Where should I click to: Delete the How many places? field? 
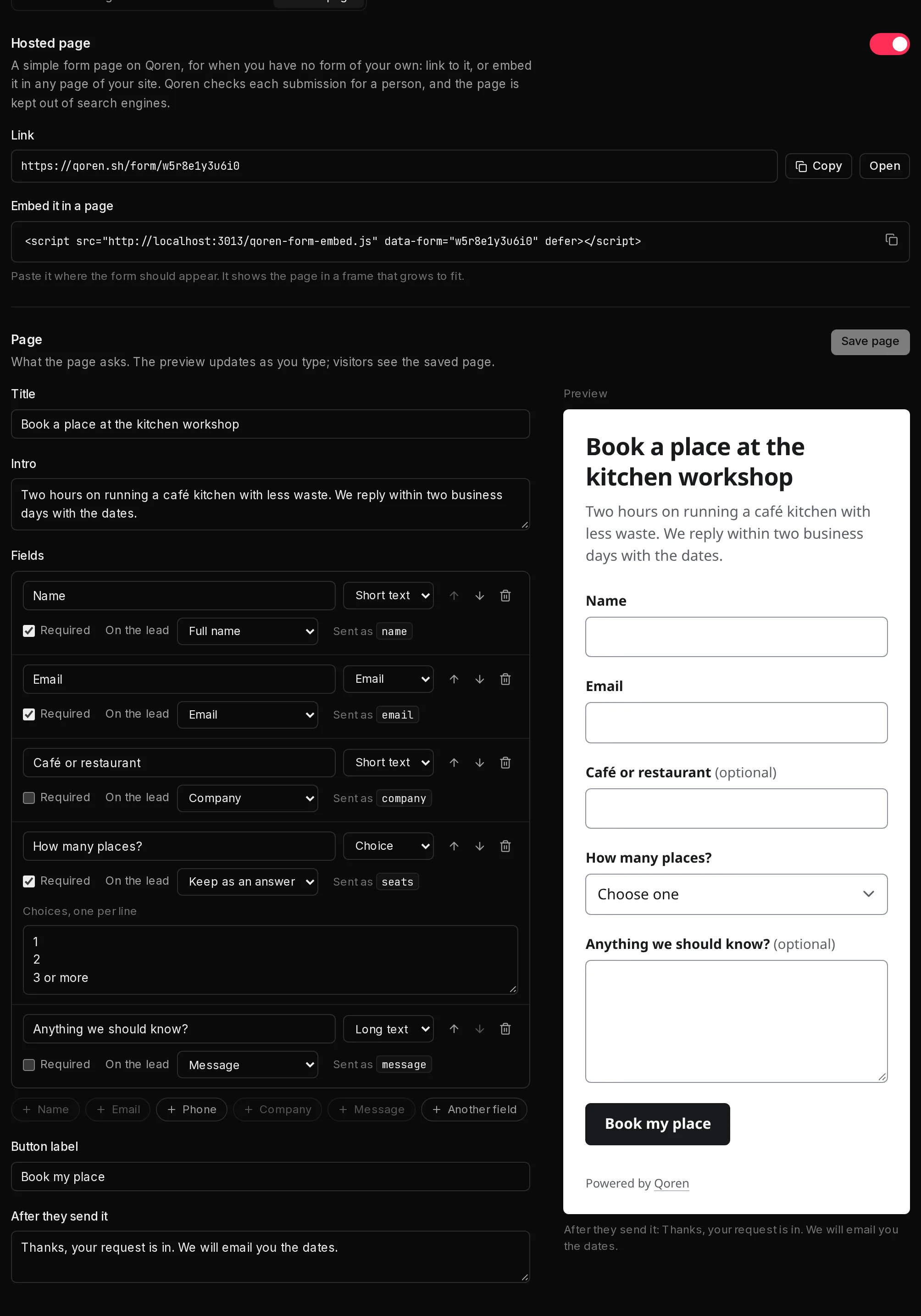tap(505, 846)
